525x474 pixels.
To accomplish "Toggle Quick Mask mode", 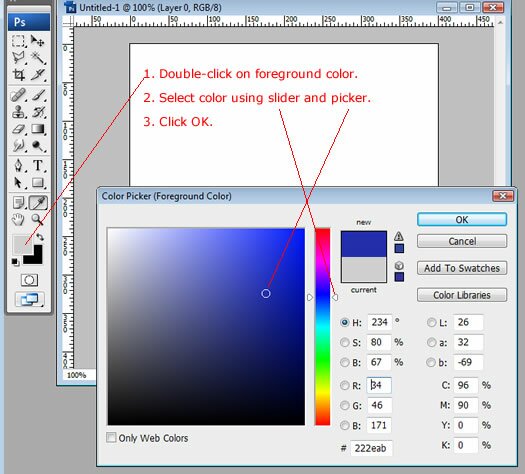I will tap(29, 280).
